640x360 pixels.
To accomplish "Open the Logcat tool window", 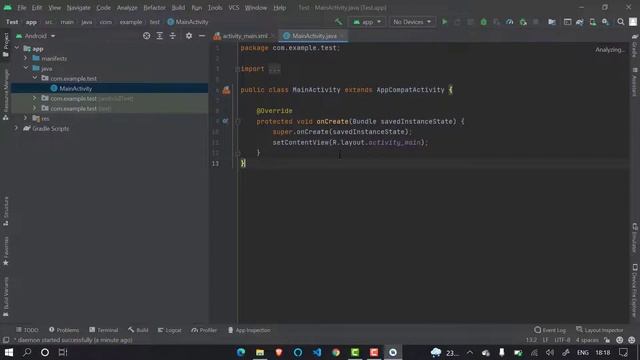I will 169,330.
